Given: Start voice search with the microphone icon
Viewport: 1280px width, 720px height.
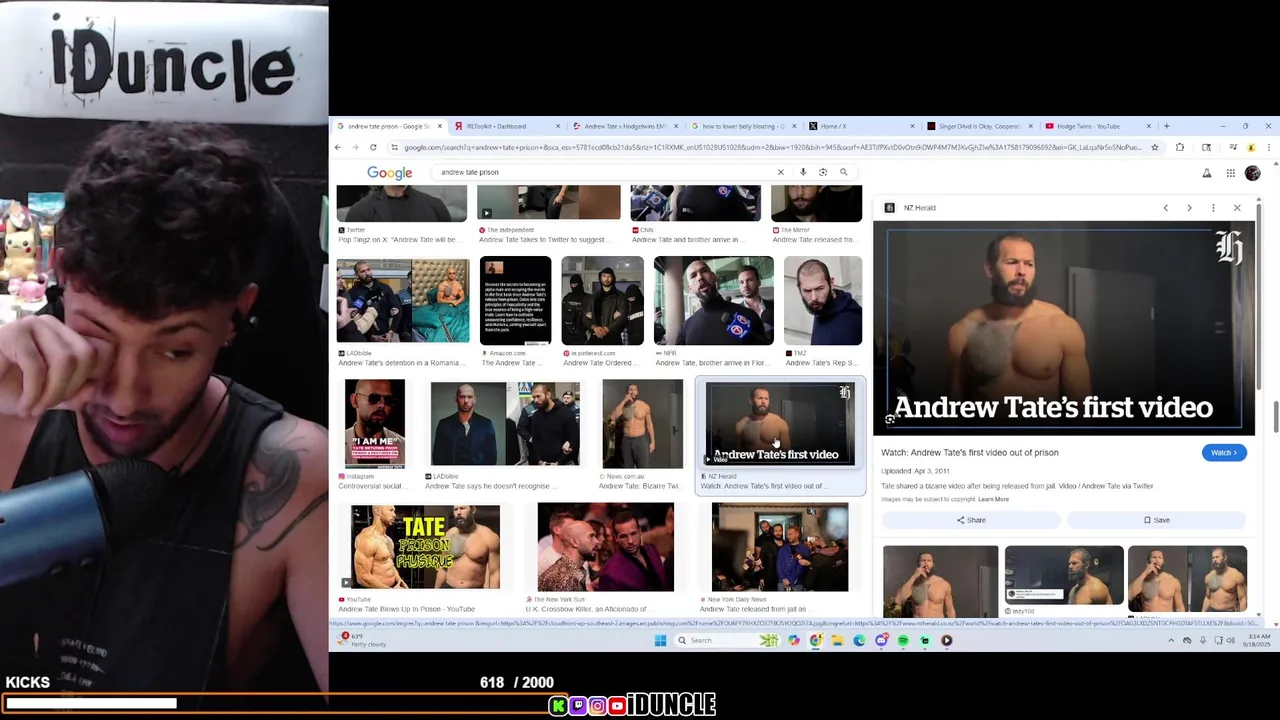Looking at the screenshot, I should click(803, 172).
